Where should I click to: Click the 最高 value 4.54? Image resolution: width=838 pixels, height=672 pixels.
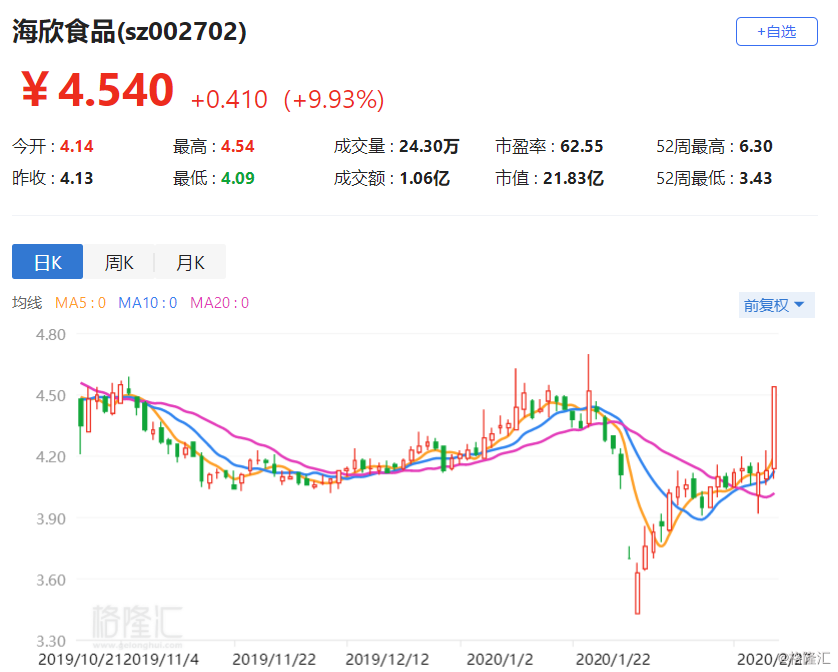pos(238,146)
